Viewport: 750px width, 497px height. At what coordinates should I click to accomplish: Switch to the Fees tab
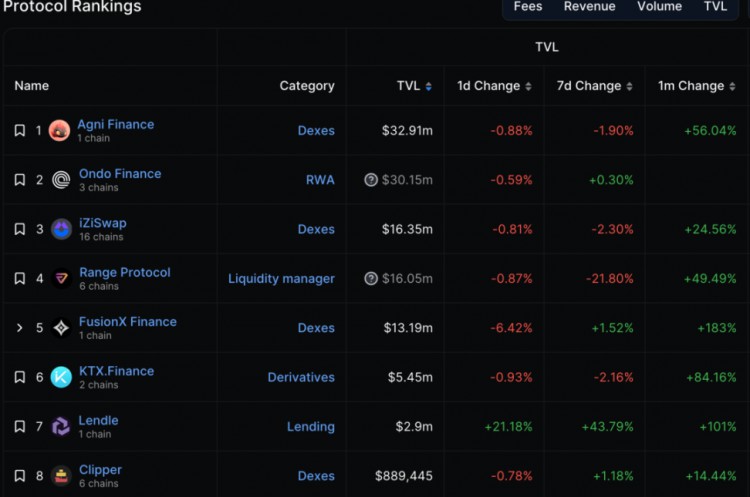(528, 7)
